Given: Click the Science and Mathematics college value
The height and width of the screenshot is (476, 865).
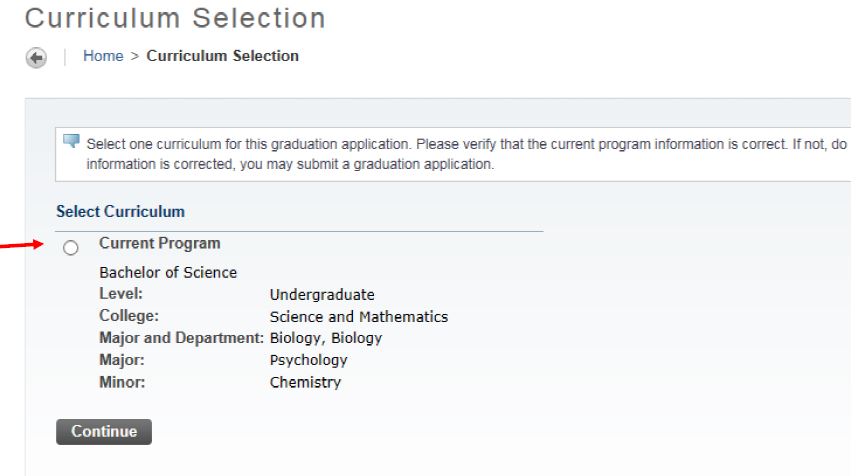Looking at the screenshot, I should 358,317.
